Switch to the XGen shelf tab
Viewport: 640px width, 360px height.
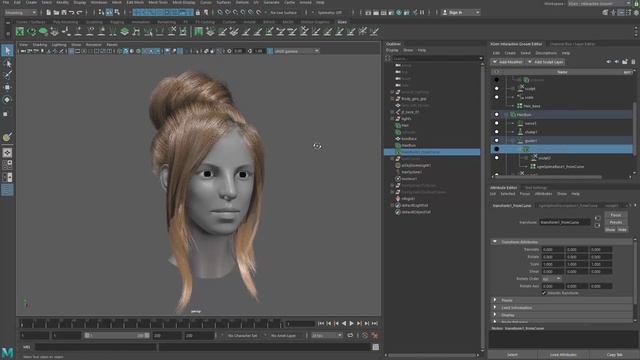[342, 22]
